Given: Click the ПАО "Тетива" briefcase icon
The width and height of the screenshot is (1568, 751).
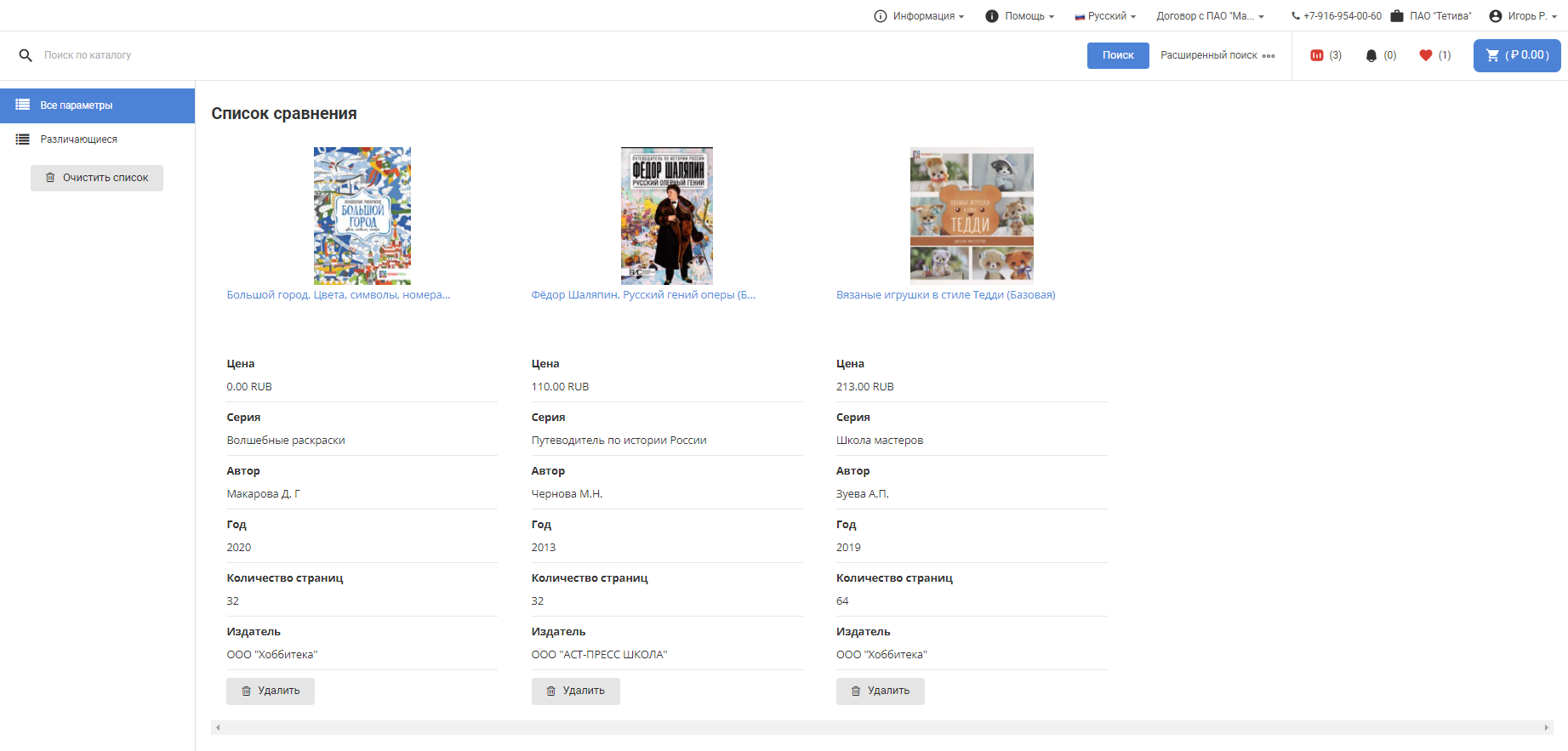Looking at the screenshot, I should point(1397,16).
